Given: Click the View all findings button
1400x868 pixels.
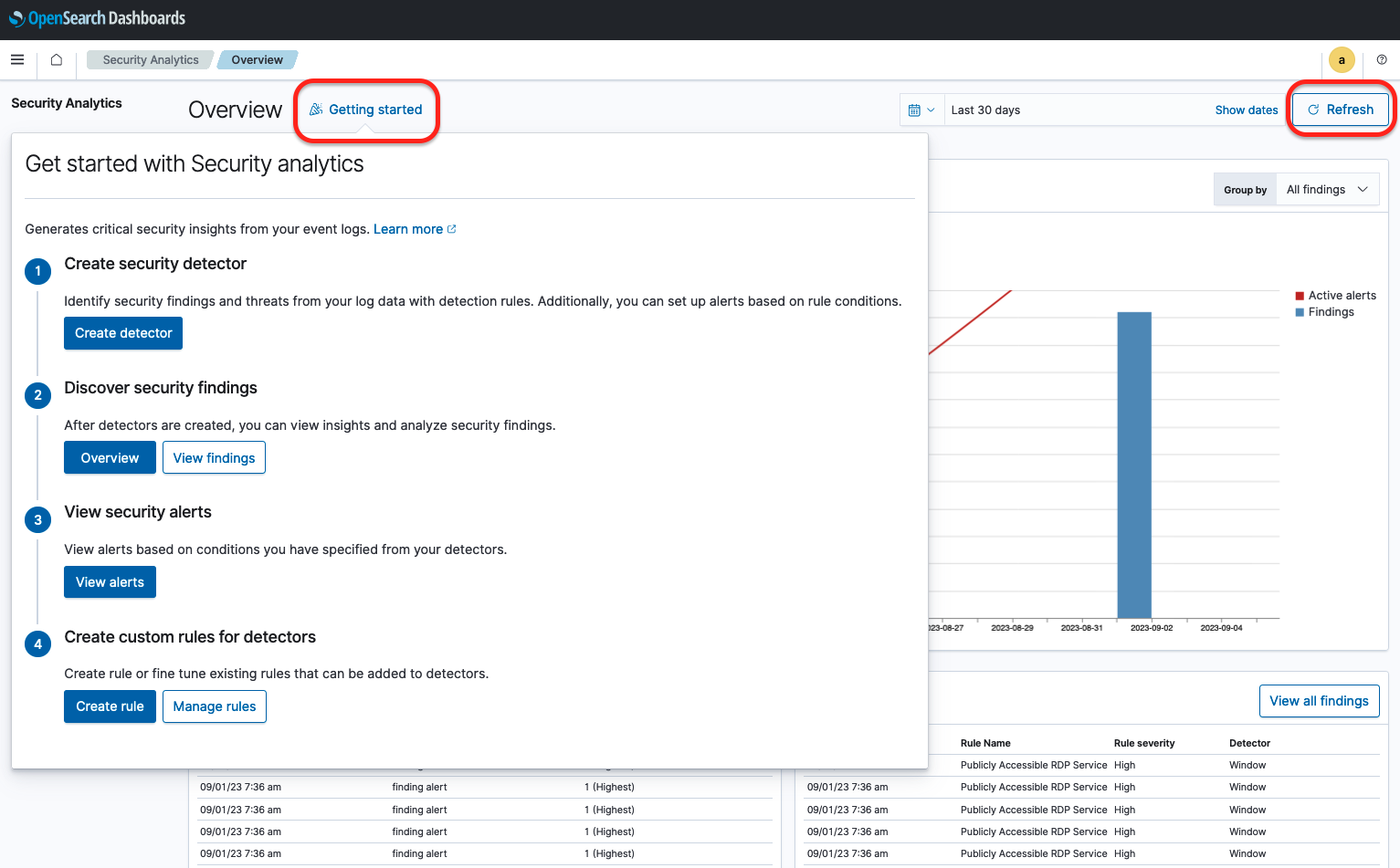Looking at the screenshot, I should (x=1319, y=701).
